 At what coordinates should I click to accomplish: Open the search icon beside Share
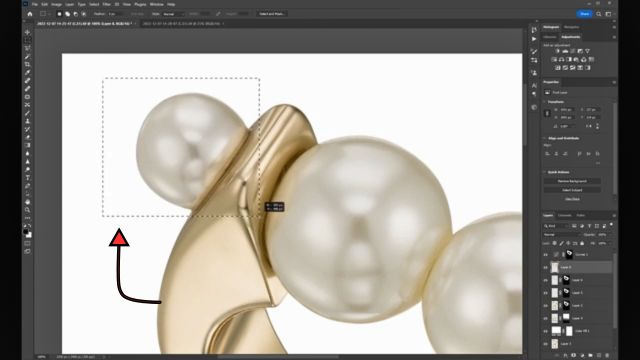click(598, 14)
